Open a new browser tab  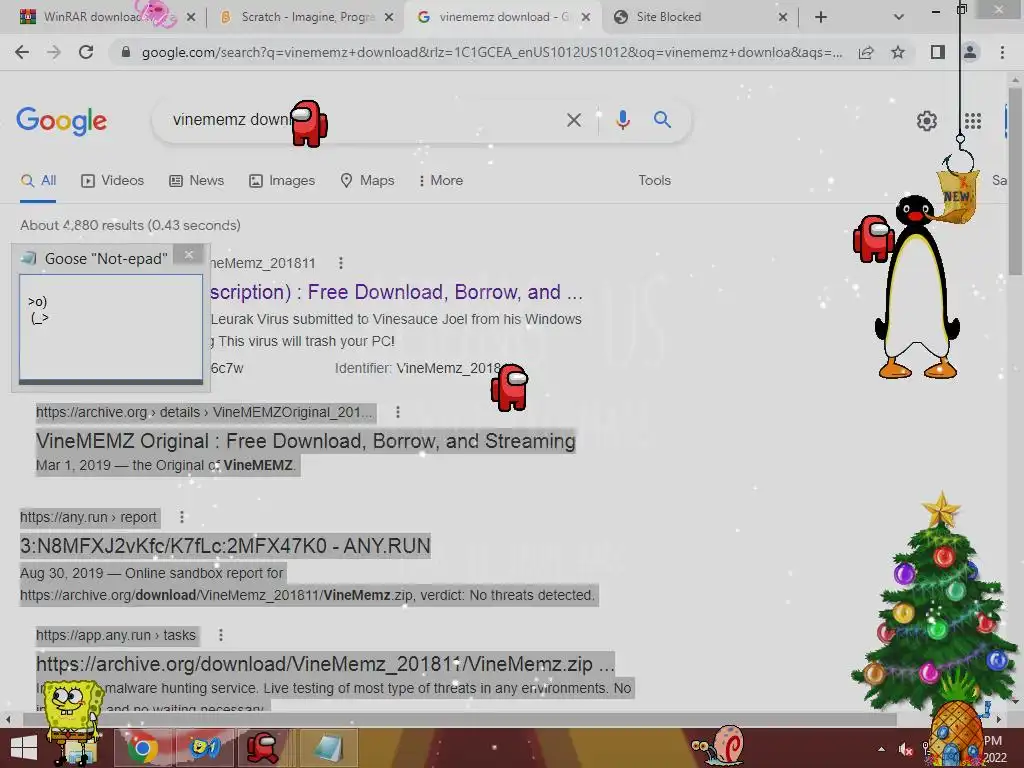[x=821, y=17]
